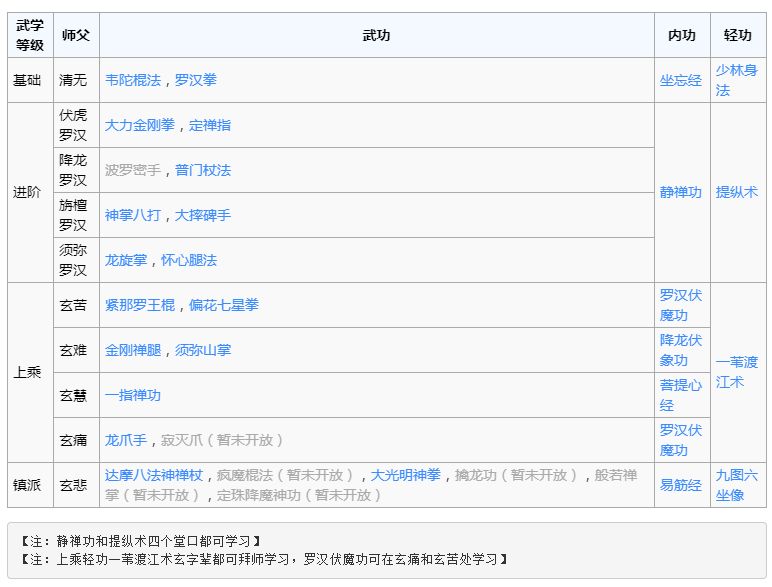Image resolution: width=772 pixels, height=587 pixels.
Task: Open the 易筋经 inner skill link
Action: point(680,485)
